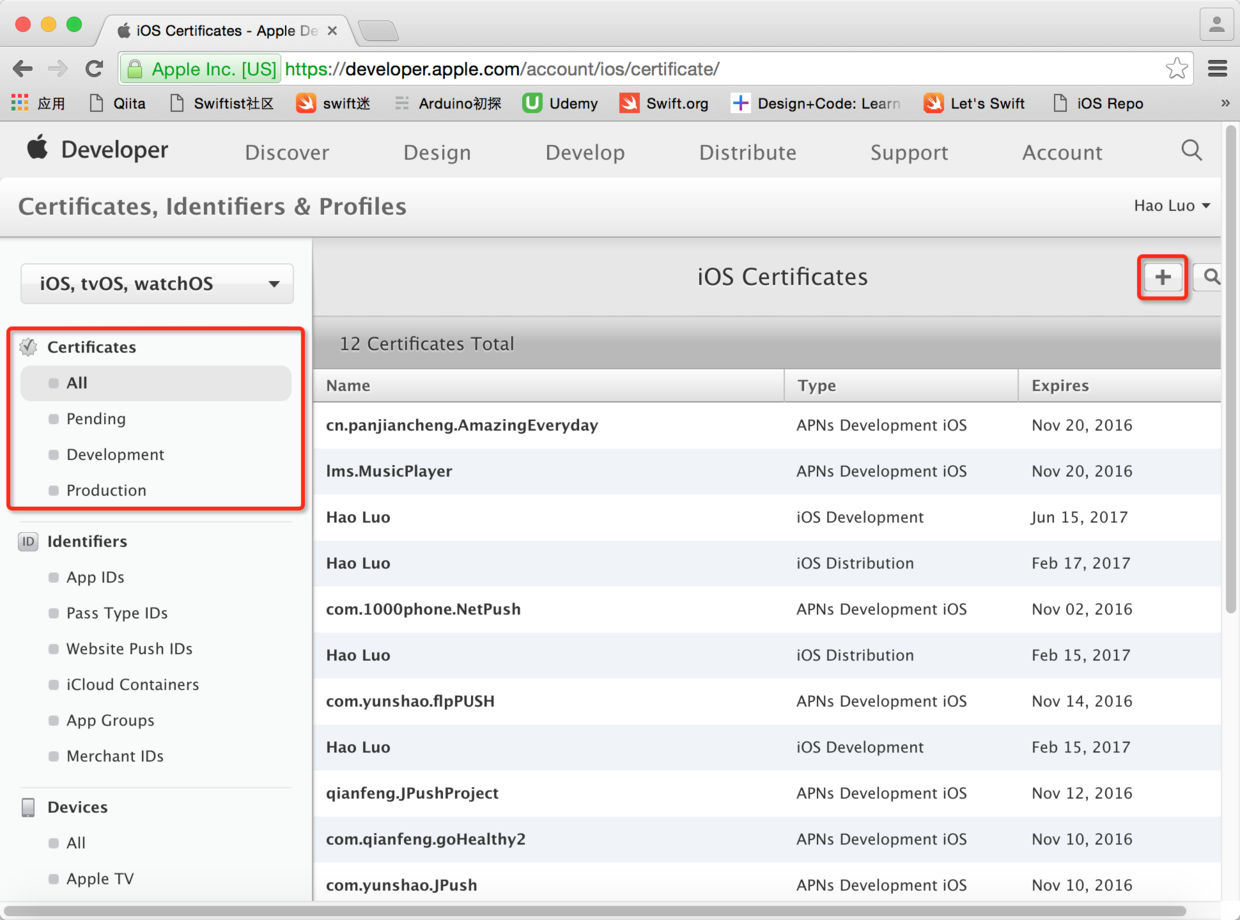This screenshot has height=920, width=1240.
Task: Open the Apps shortcut in bookmarks bar
Action: [38, 103]
